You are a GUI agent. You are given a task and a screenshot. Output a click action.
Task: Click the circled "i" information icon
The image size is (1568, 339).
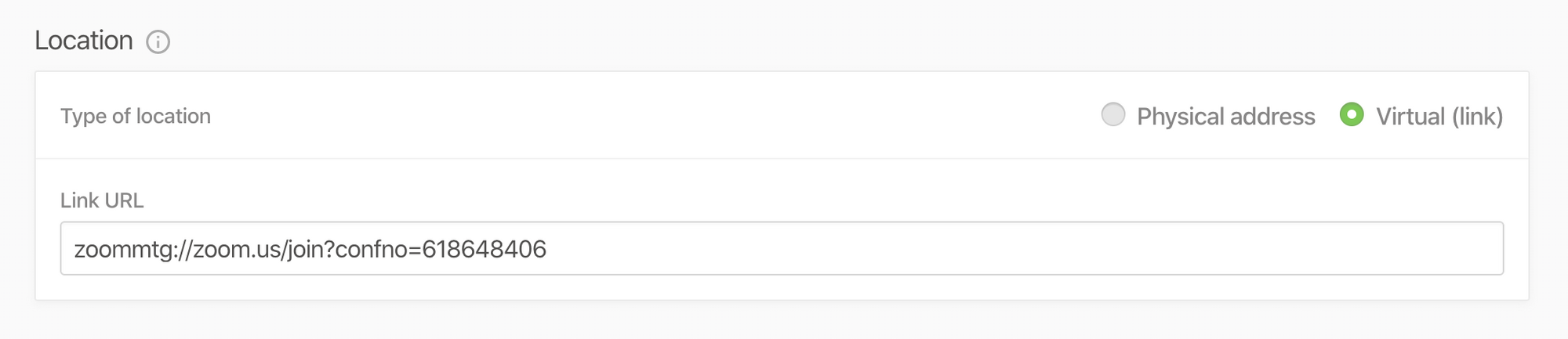point(158,41)
